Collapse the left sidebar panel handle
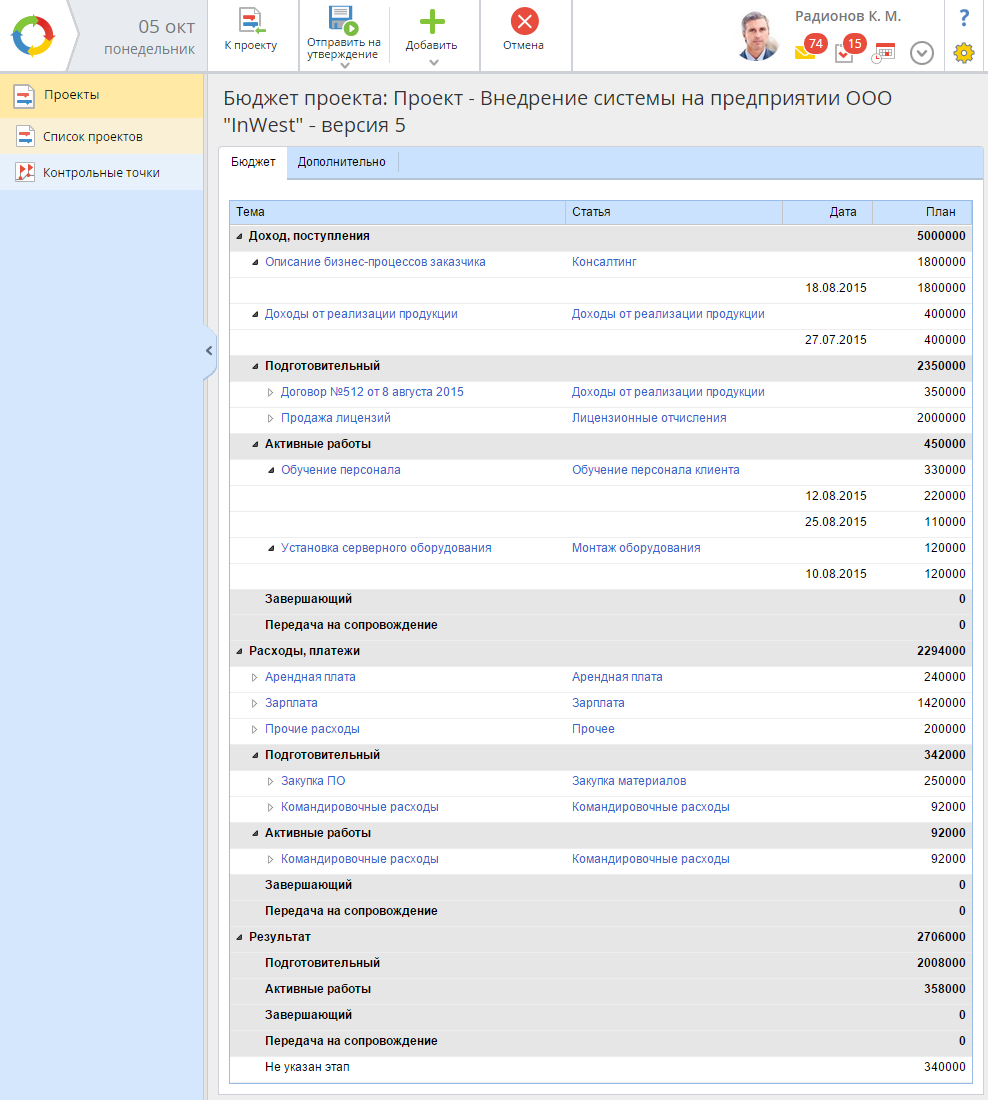The image size is (988, 1100). [209, 351]
